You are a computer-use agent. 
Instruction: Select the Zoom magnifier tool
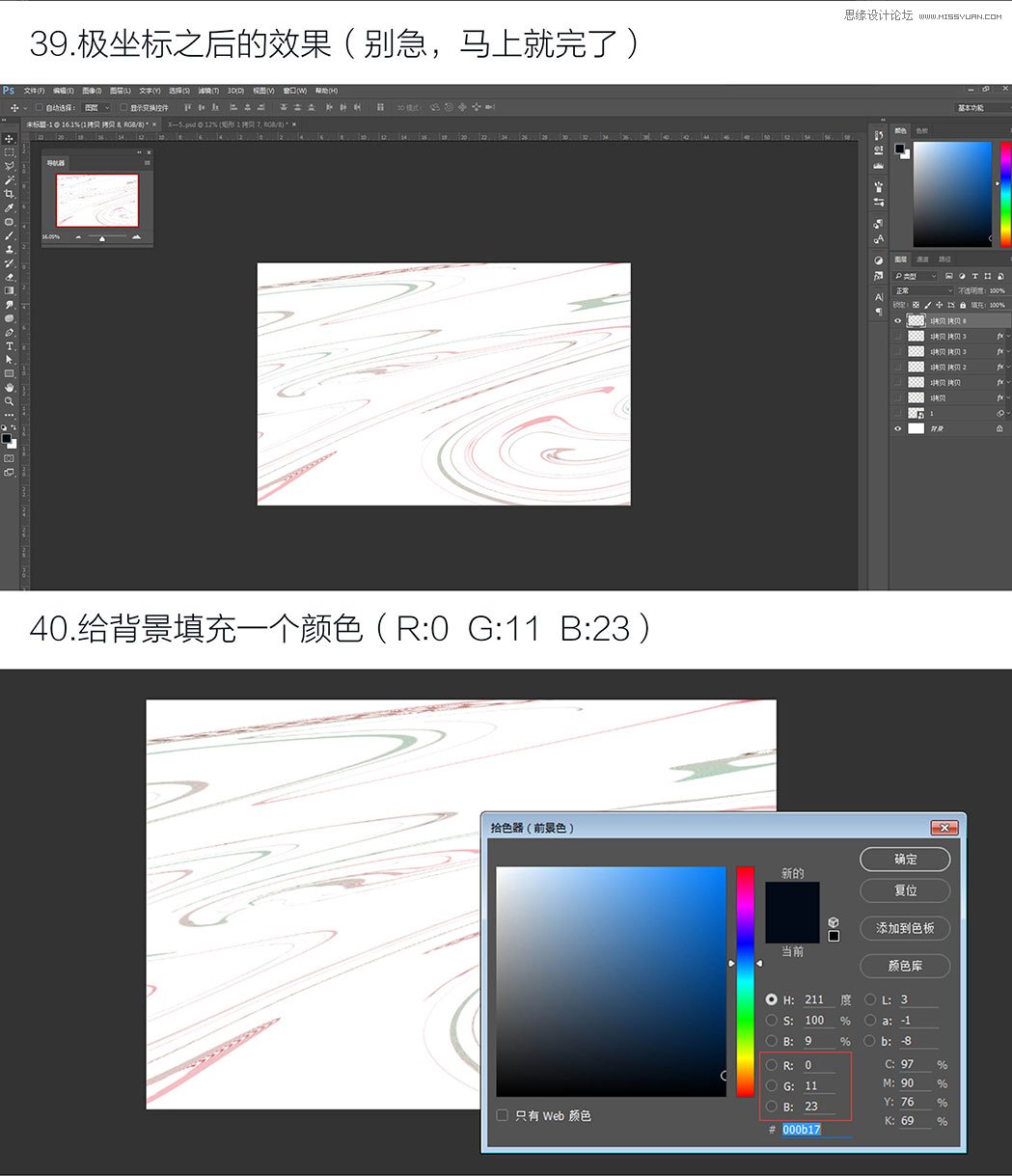click(10, 400)
